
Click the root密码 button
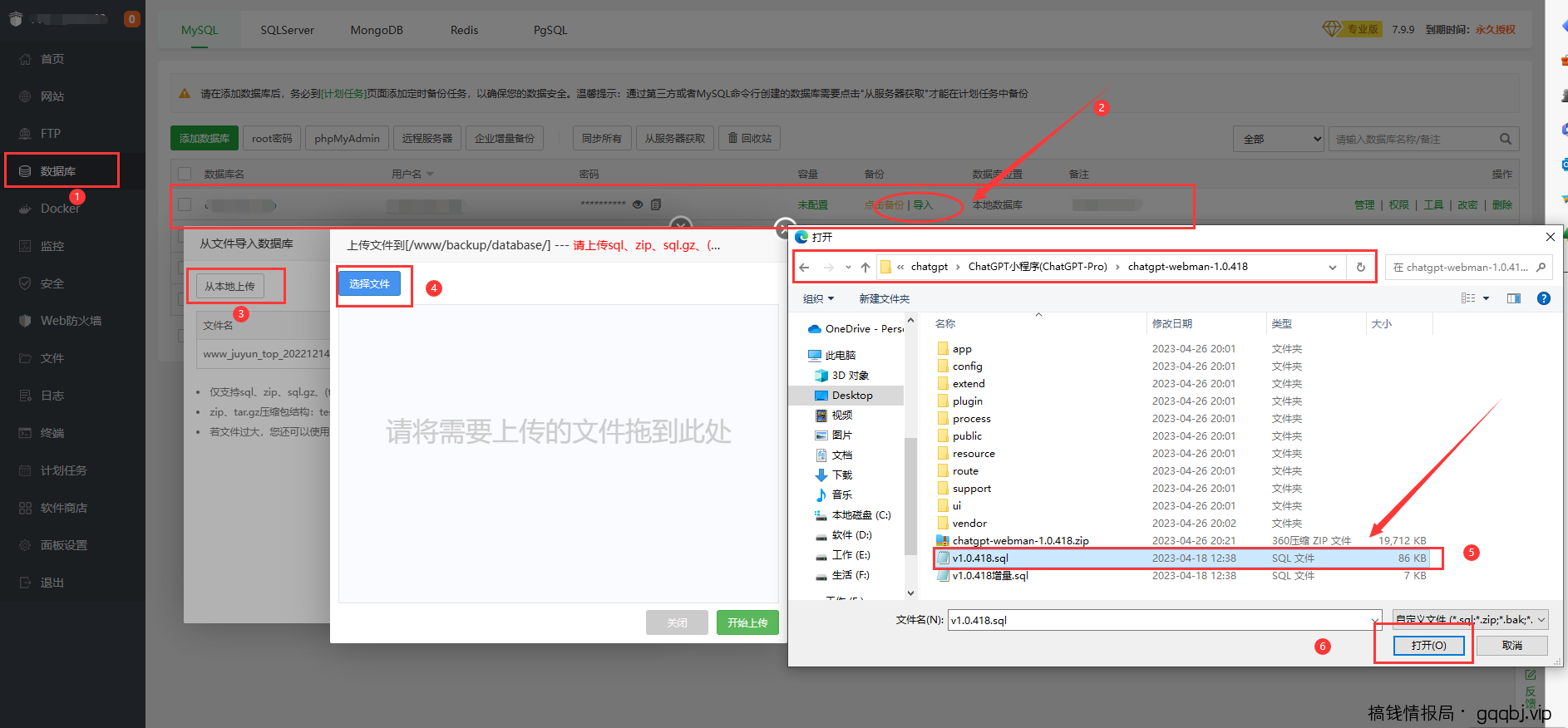coord(272,138)
